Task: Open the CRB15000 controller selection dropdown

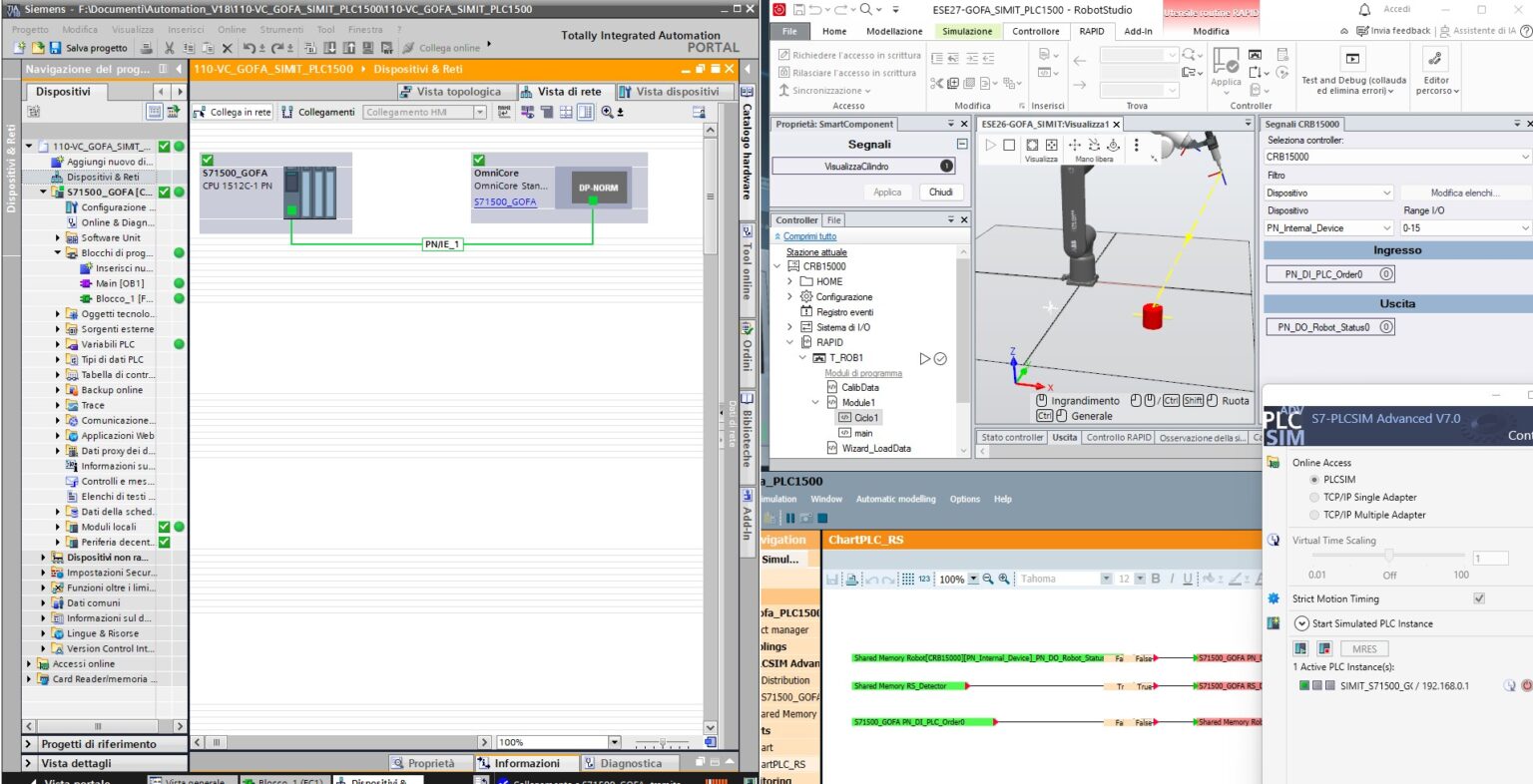Action: click(1524, 157)
